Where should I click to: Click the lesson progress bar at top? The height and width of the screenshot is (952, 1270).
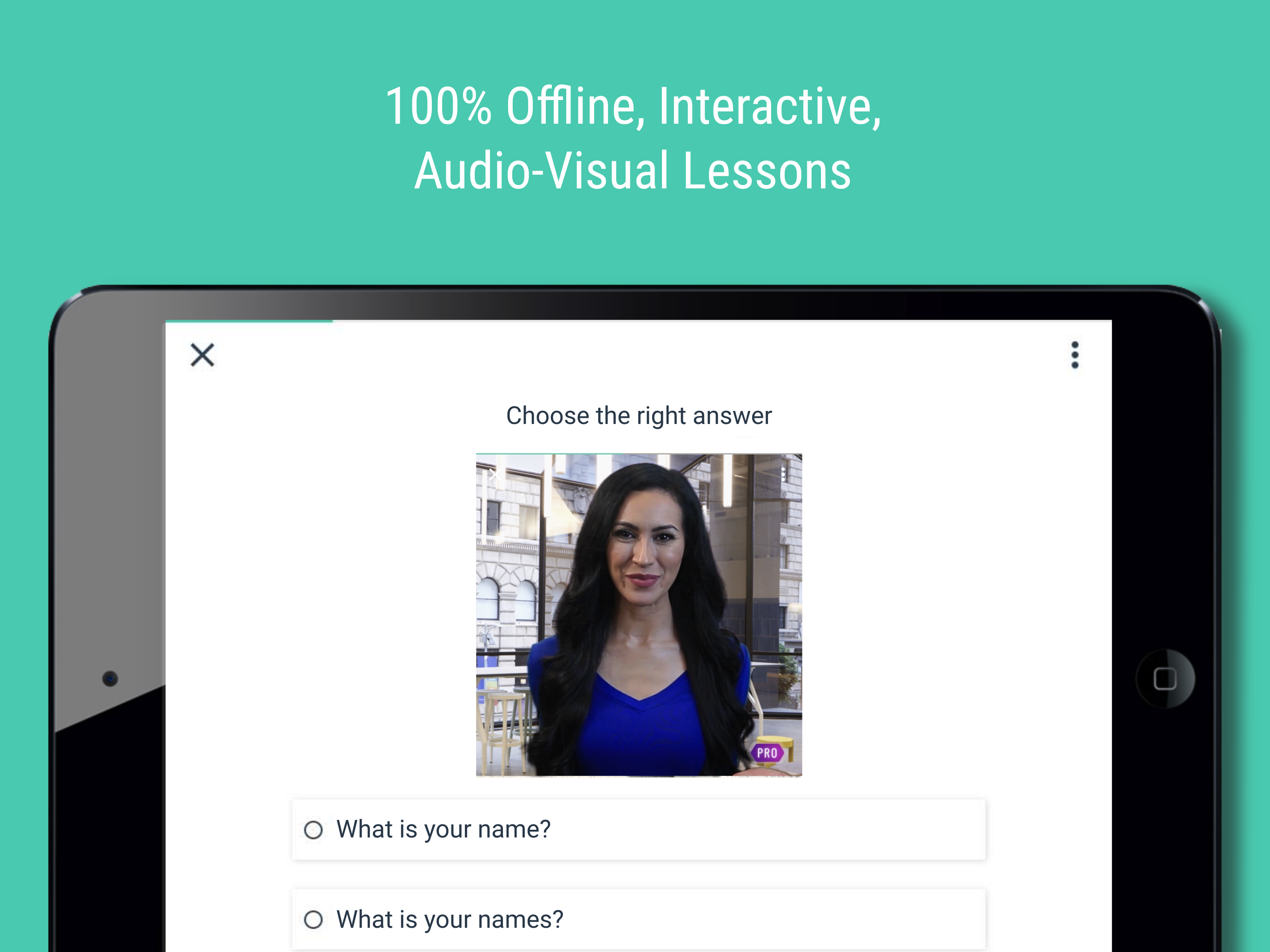pyautogui.click(x=638, y=322)
